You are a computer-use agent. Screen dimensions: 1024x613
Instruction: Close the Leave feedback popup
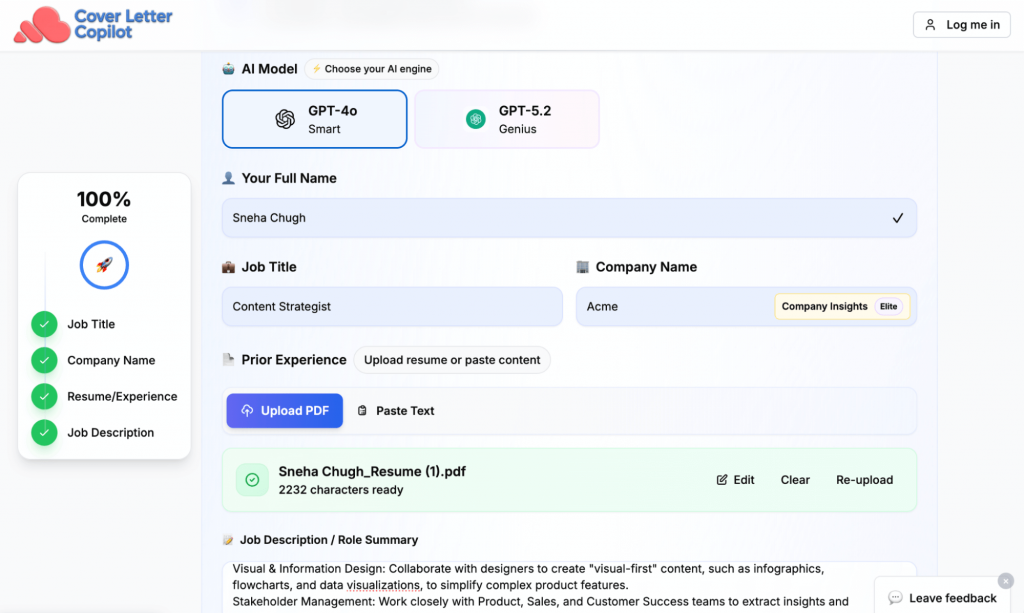click(1004, 580)
